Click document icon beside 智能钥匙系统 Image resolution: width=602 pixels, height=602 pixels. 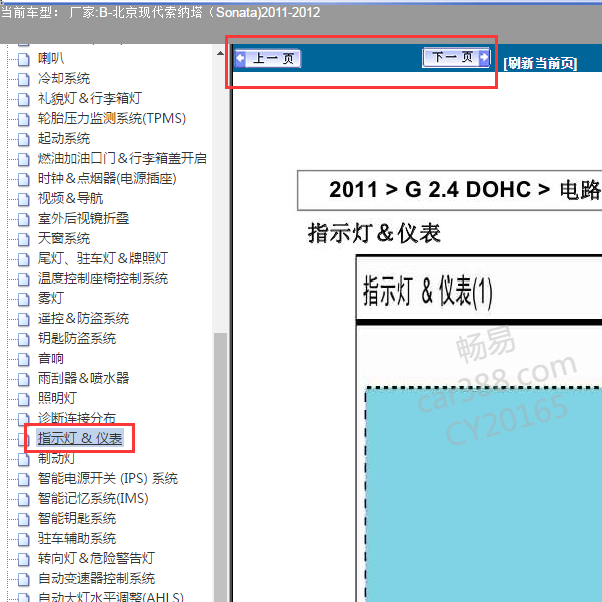click(24, 519)
